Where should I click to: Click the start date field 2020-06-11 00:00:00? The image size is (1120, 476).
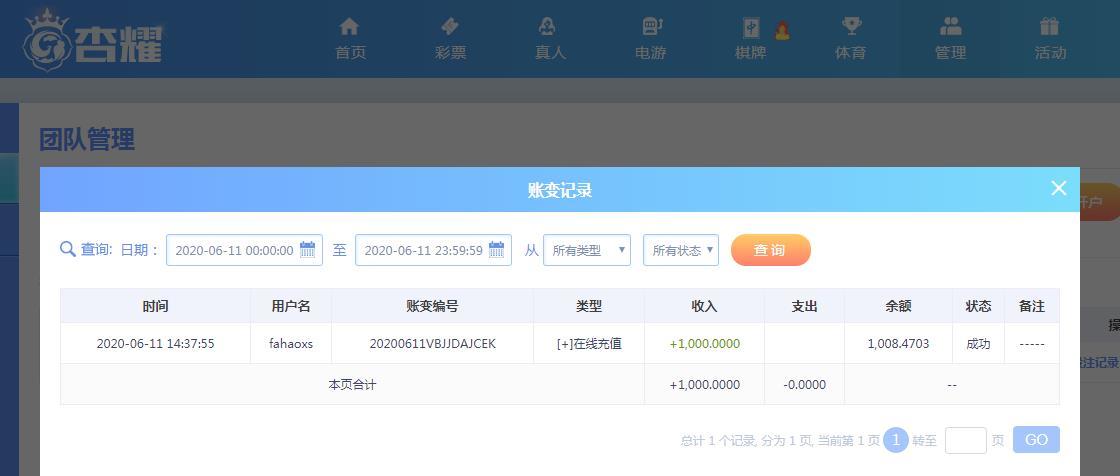click(x=244, y=250)
